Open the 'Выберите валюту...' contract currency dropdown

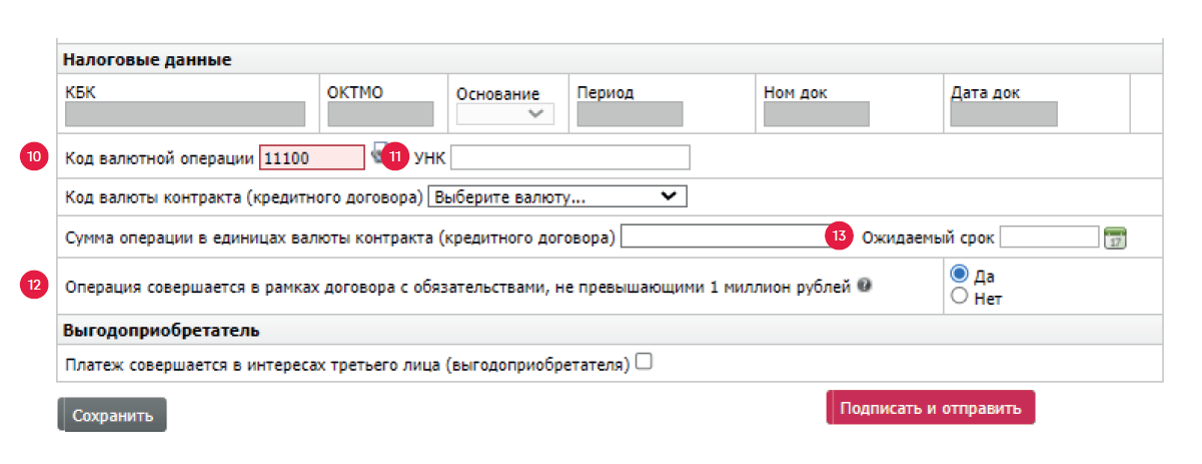coord(557,197)
